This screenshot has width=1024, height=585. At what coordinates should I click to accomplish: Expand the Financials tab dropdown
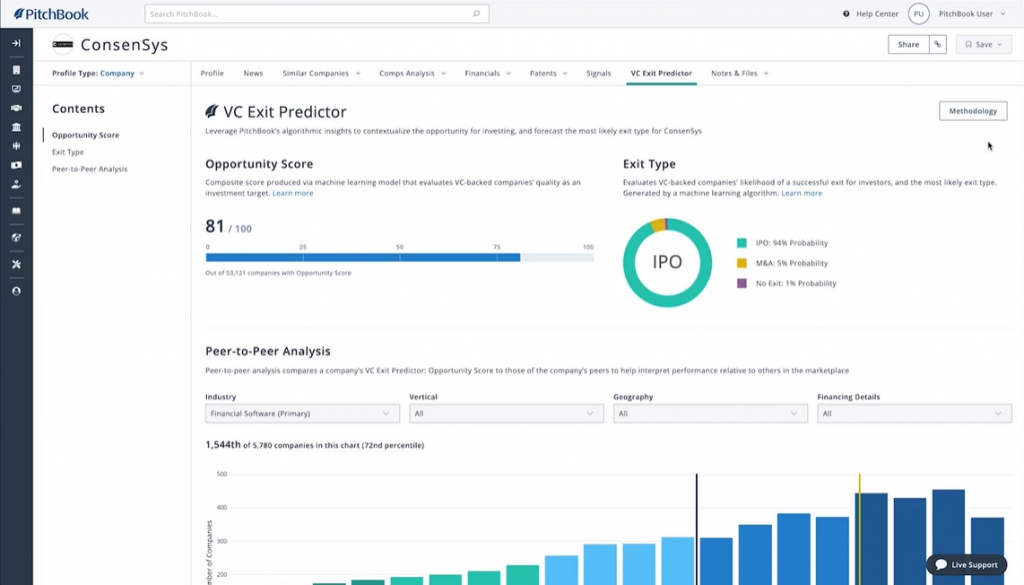(x=508, y=73)
